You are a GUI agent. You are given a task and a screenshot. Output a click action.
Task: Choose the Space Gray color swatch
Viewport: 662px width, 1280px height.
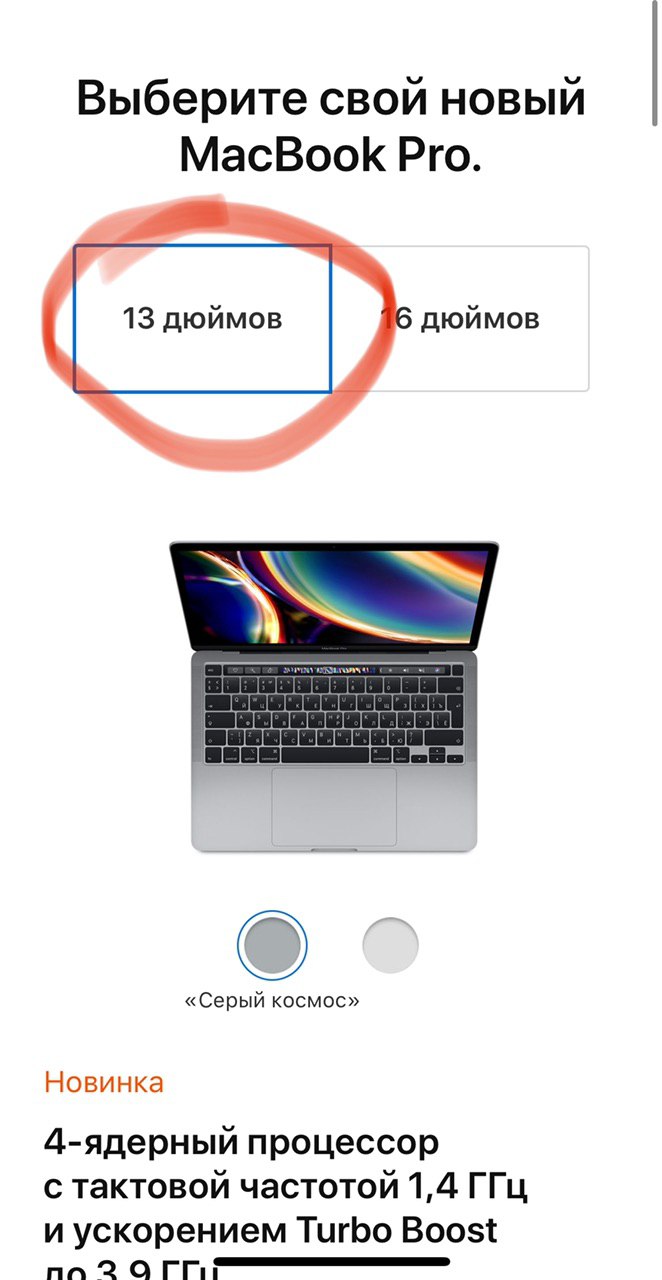[x=272, y=943]
